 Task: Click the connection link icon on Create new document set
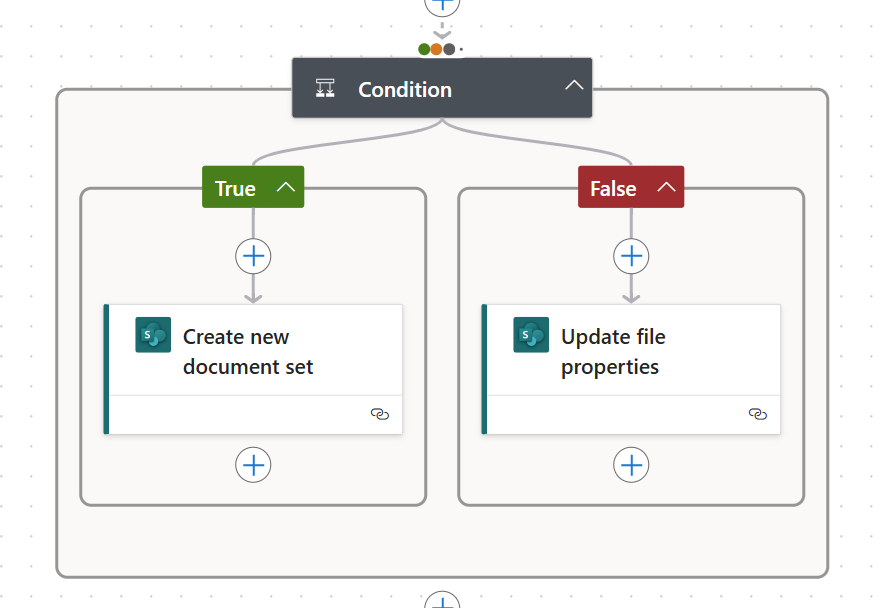pyautogui.click(x=379, y=413)
